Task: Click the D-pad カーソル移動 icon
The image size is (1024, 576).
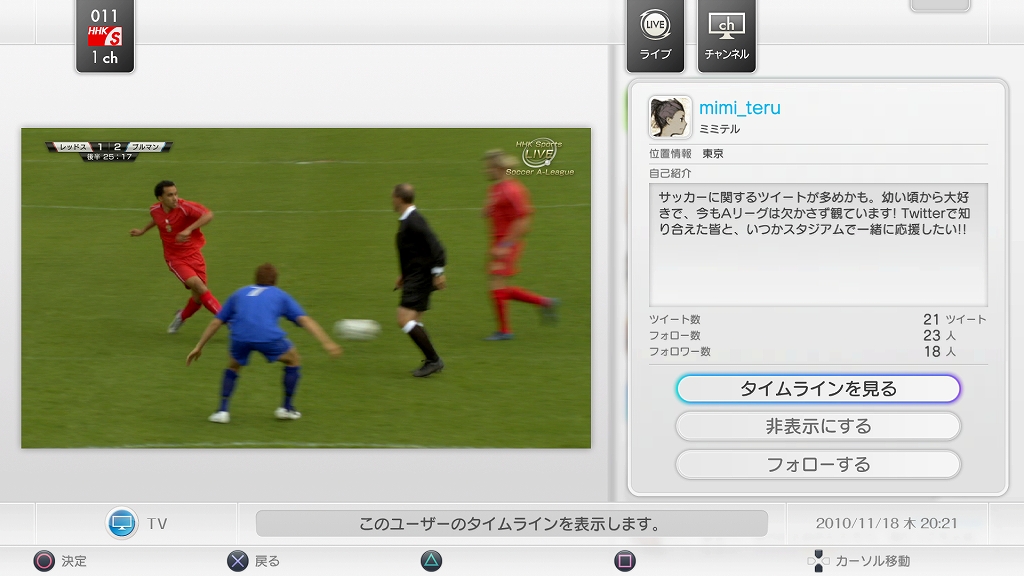Action: click(x=818, y=561)
